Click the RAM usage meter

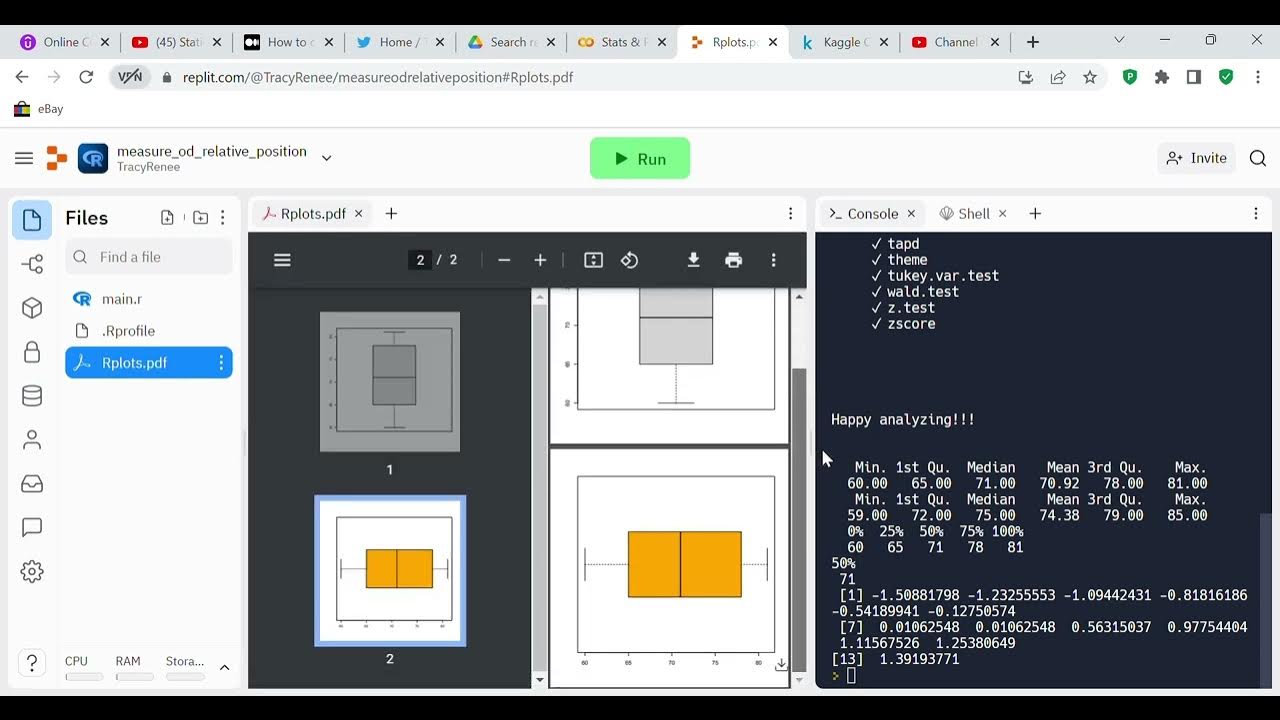tap(134, 668)
